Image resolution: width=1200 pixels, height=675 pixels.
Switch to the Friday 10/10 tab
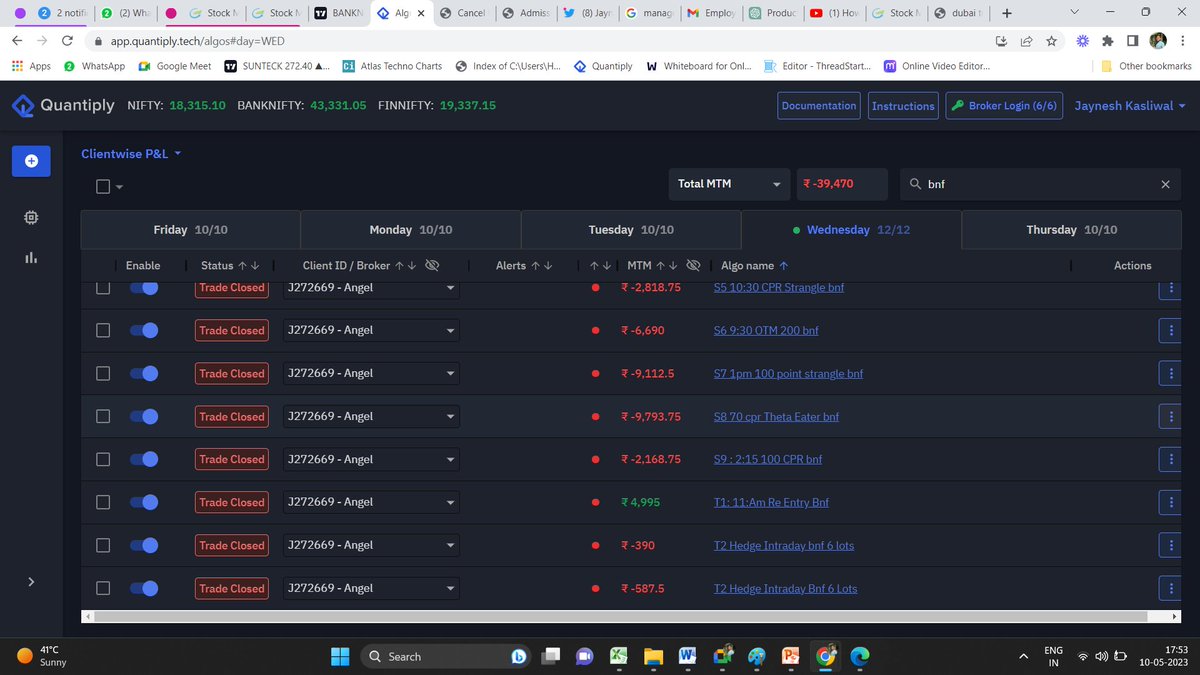click(190, 230)
